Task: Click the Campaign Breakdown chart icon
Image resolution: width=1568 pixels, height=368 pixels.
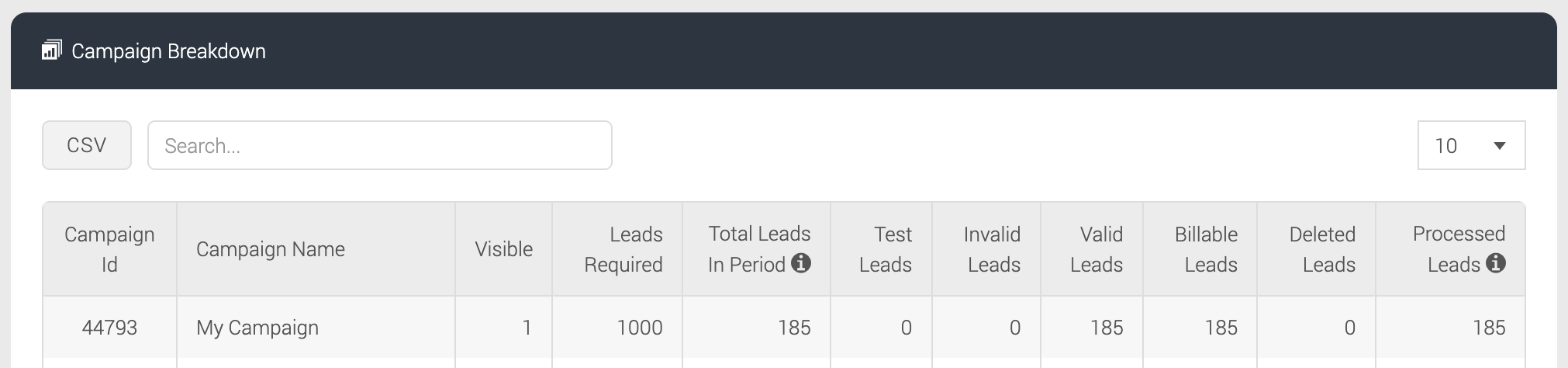Action: point(51,50)
